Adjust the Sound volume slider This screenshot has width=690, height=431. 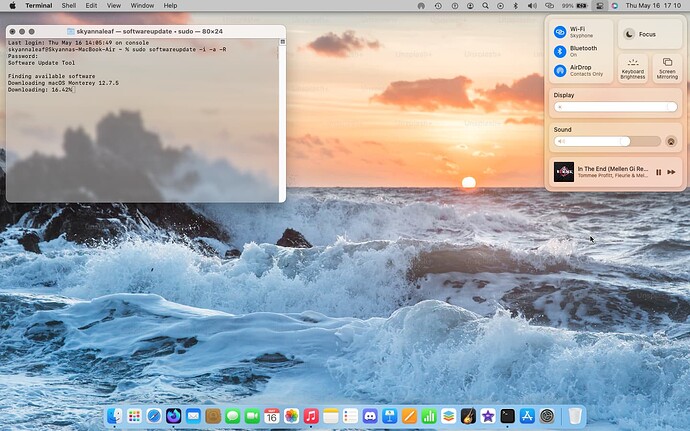607,141
